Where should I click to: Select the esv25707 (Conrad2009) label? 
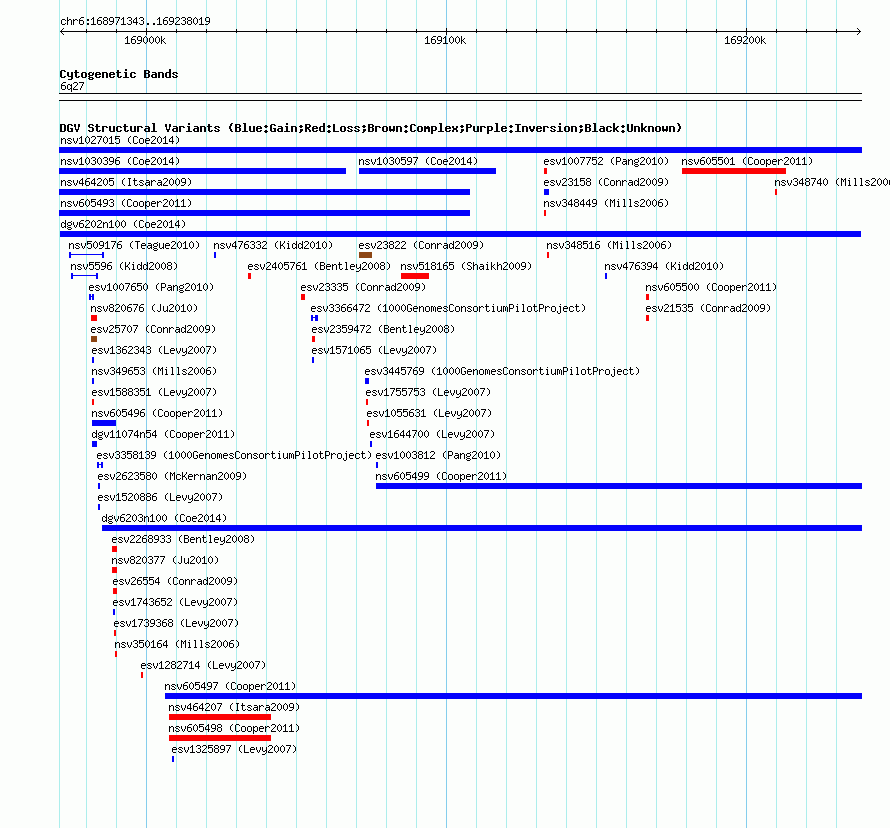click(153, 329)
